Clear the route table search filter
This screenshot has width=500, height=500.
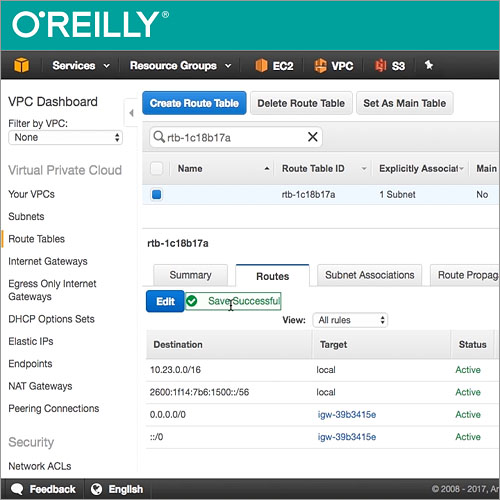pos(312,137)
